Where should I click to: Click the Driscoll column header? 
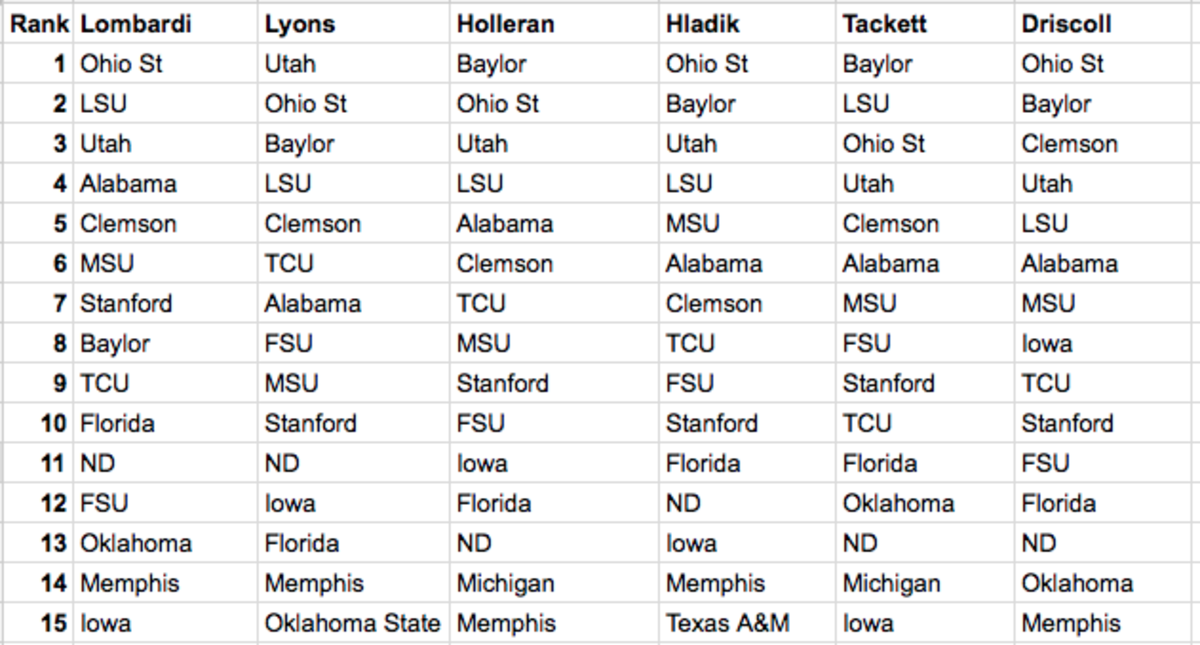click(x=1107, y=23)
